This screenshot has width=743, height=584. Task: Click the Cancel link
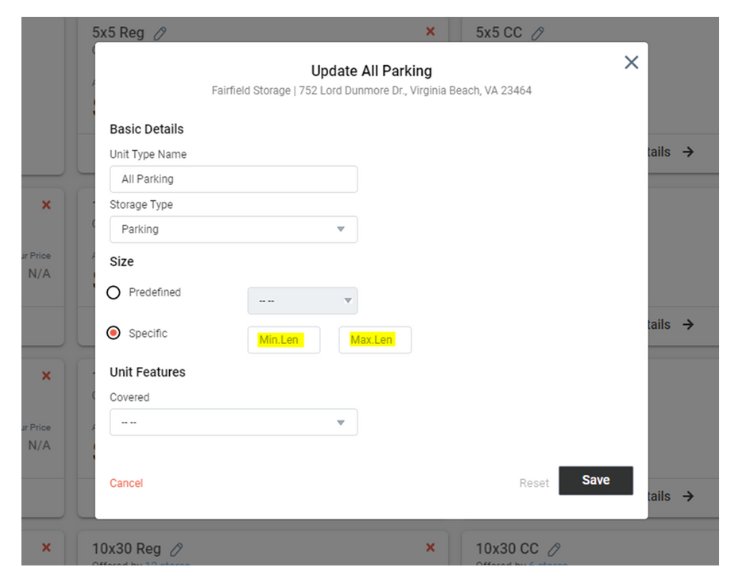[126, 483]
